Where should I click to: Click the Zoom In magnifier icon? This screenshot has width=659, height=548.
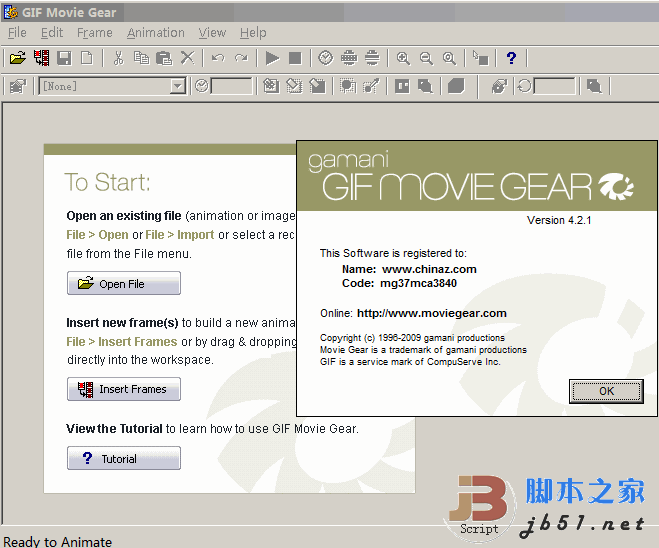coord(403,58)
